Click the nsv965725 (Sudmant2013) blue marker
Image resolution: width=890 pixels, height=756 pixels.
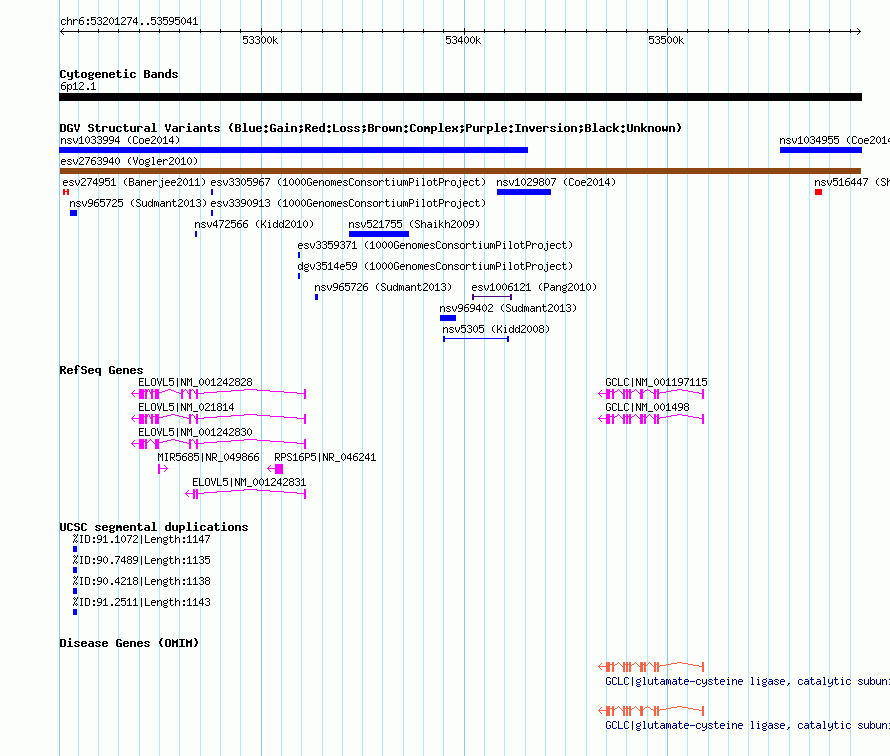(x=73, y=213)
